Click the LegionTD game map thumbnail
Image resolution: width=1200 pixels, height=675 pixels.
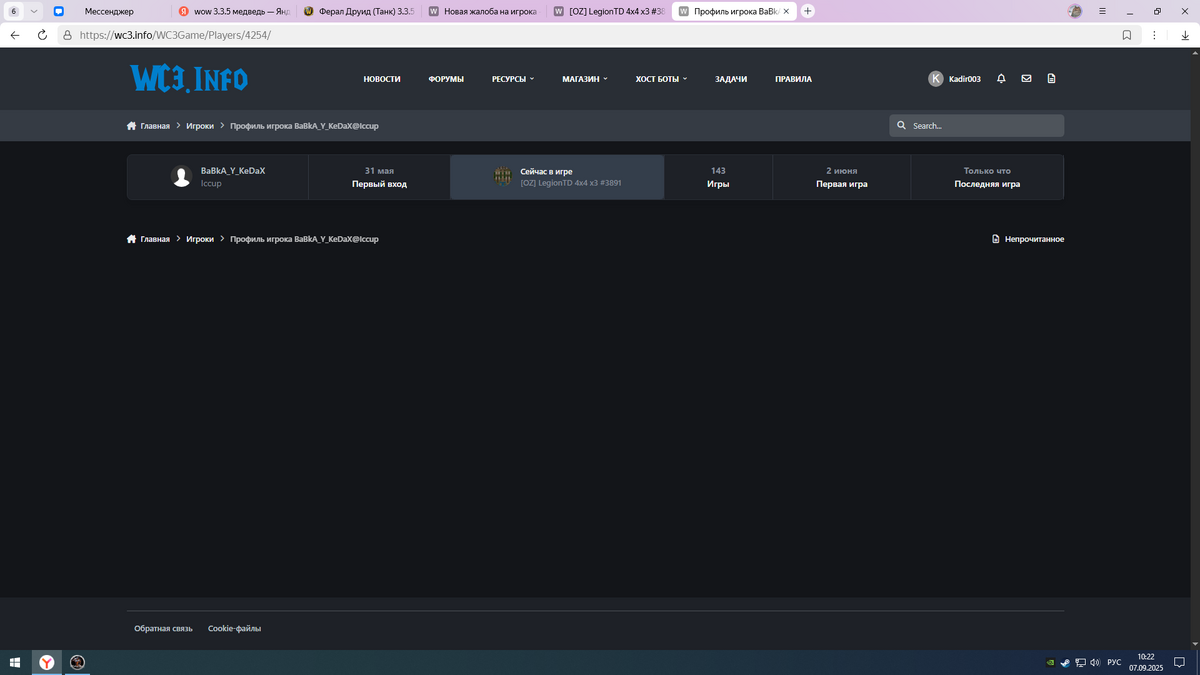(503, 177)
